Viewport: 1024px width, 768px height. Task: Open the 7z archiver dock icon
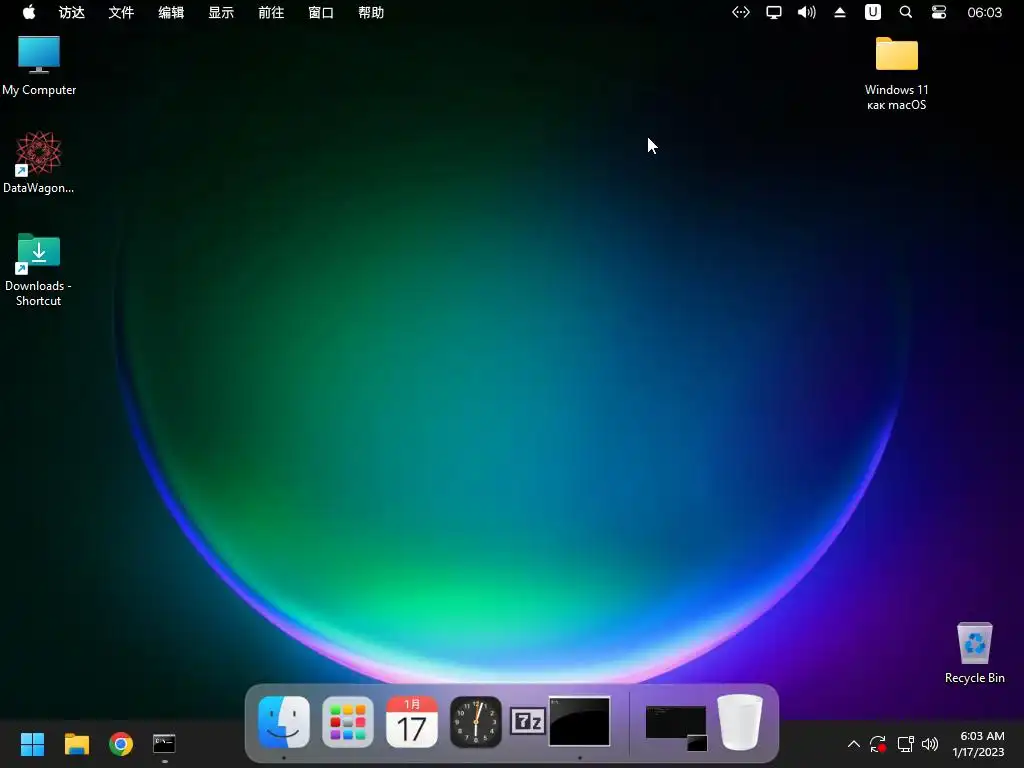[x=528, y=722]
